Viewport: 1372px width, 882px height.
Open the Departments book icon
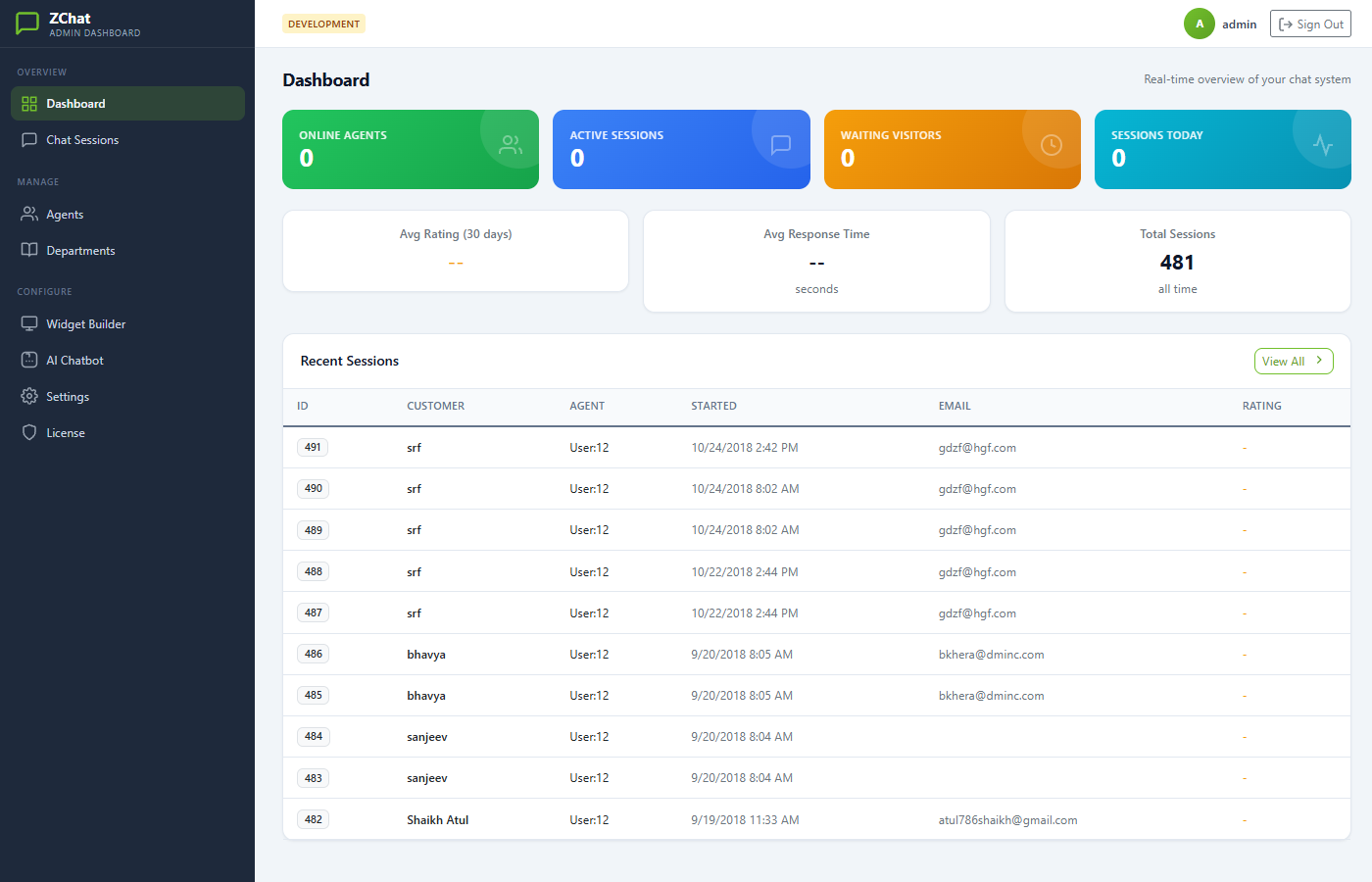[30, 250]
